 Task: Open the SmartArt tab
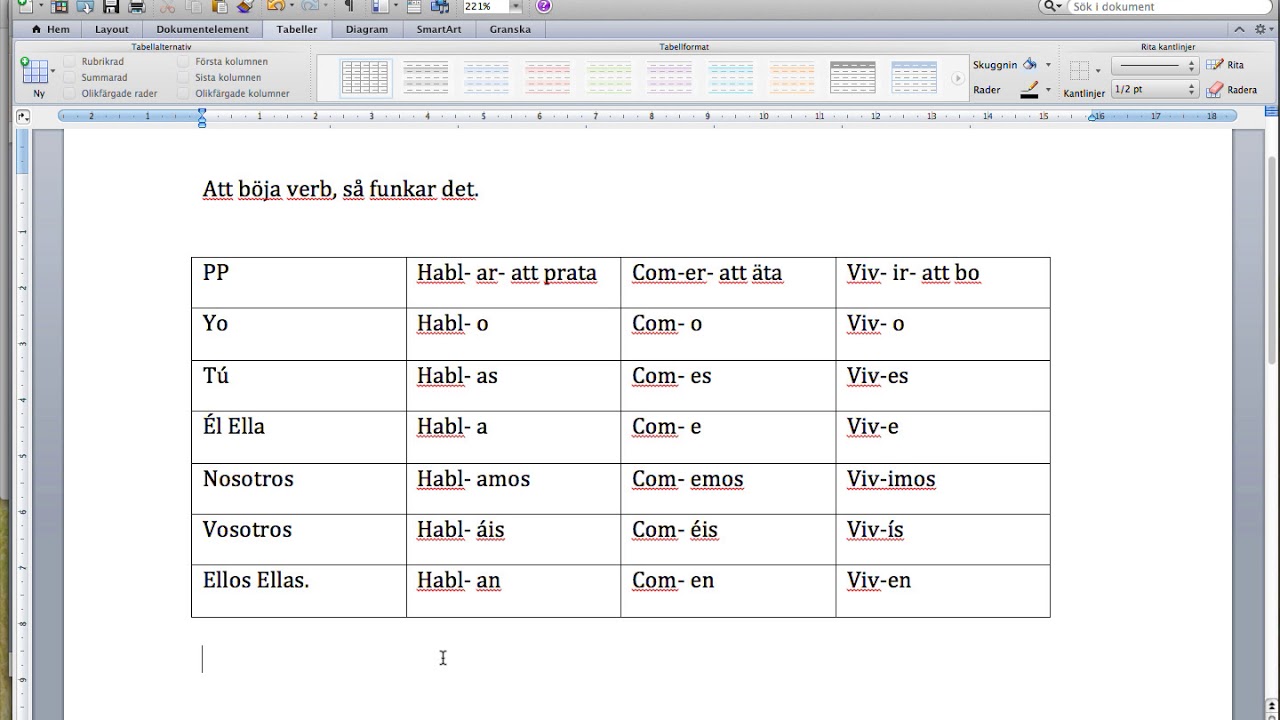(x=439, y=29)
